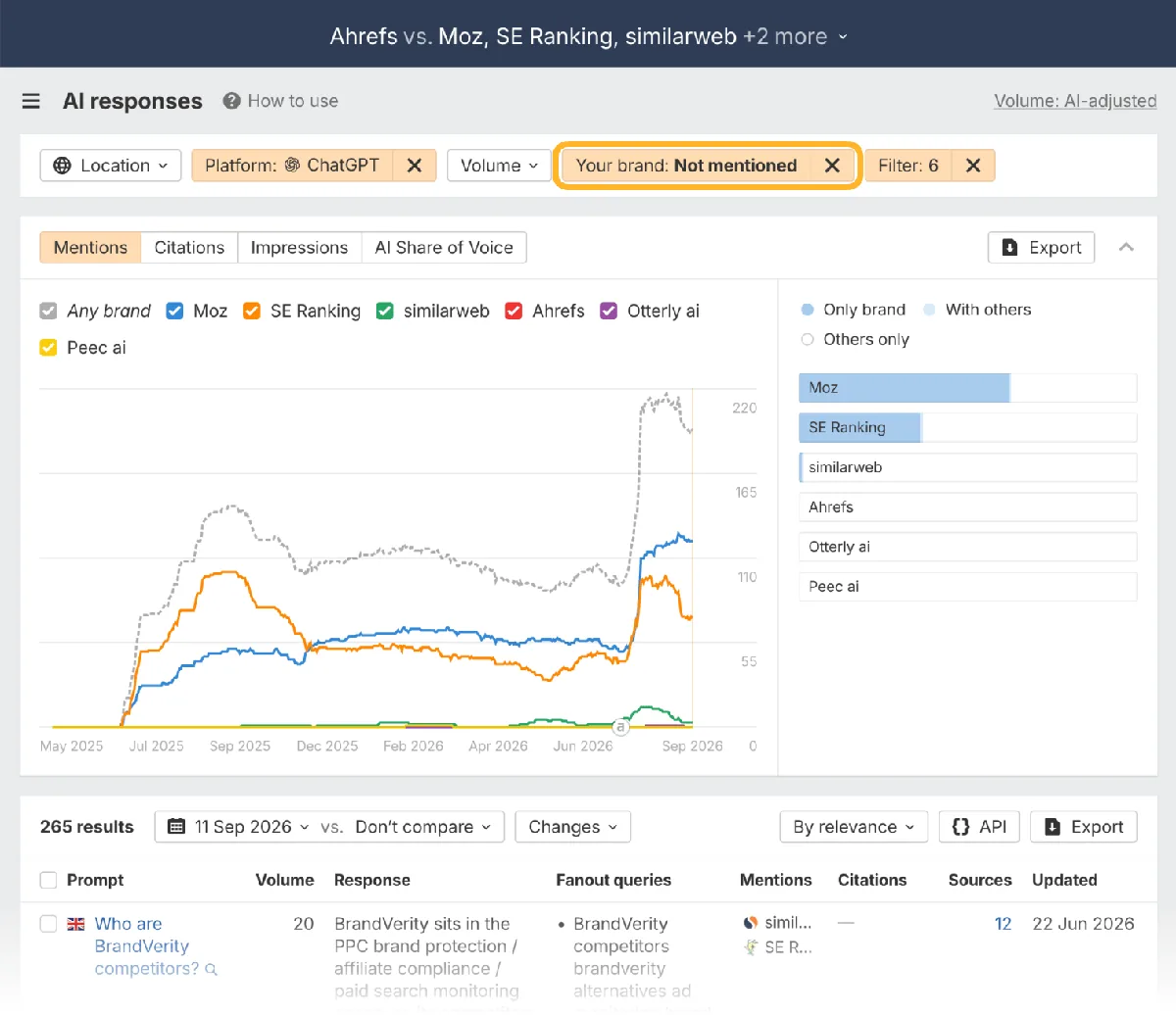Clear the Filter: 6 chip
The height and width of the screenshot is (1015, 1176).
(973, 166)
